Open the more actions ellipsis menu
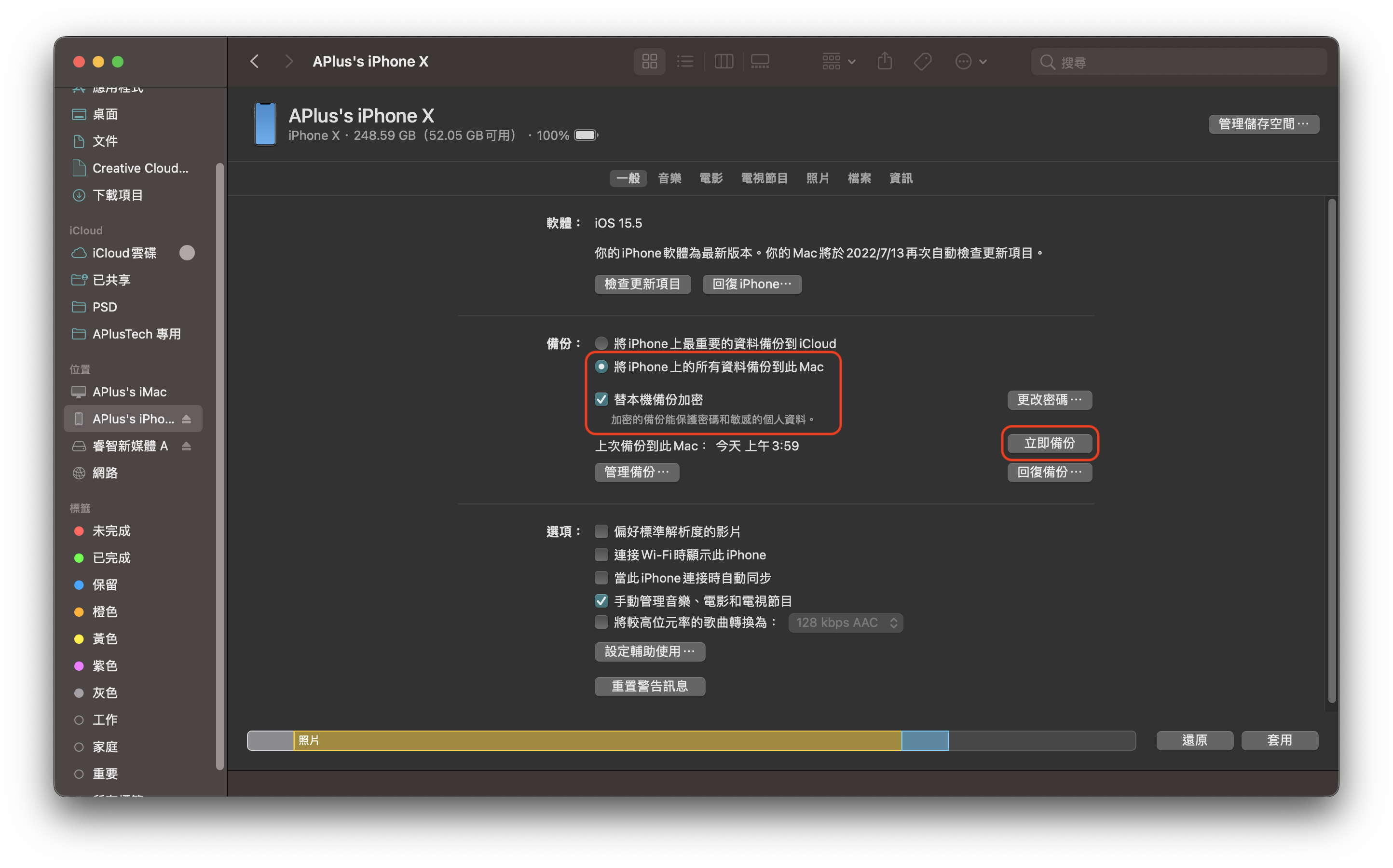 [971, 61]
